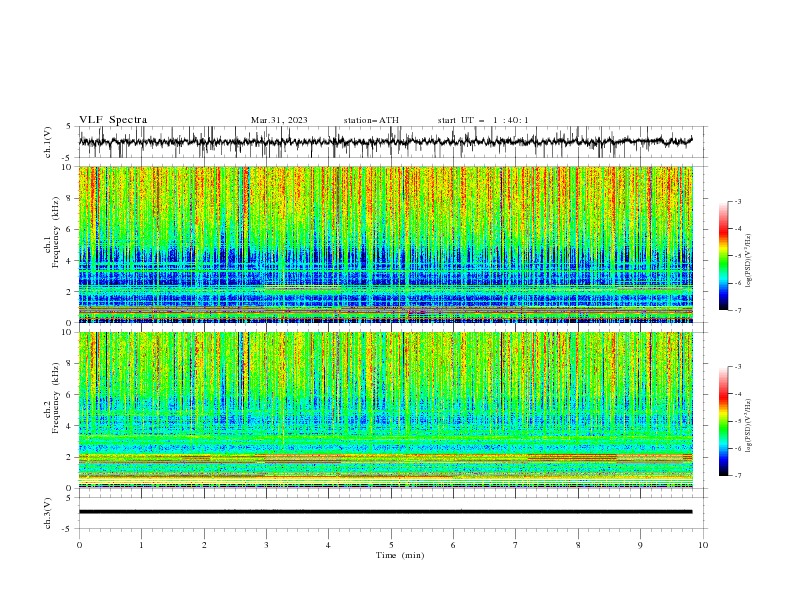This screenshot has height=612, width=792.
Task: Click the ch.1 frequency tick label '8'
Action: (70, 198)
